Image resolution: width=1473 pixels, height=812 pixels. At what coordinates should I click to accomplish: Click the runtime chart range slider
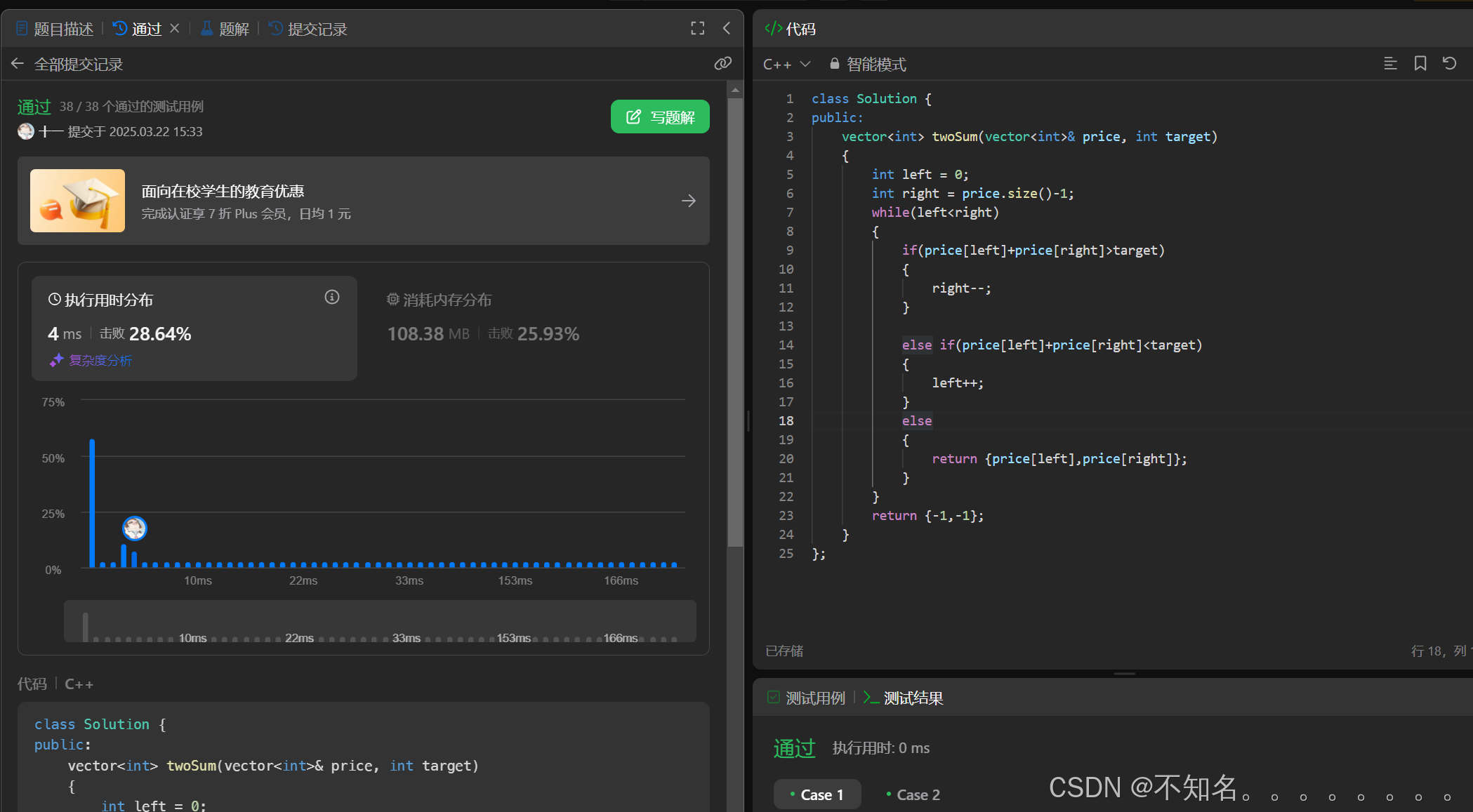pos(380,622)
